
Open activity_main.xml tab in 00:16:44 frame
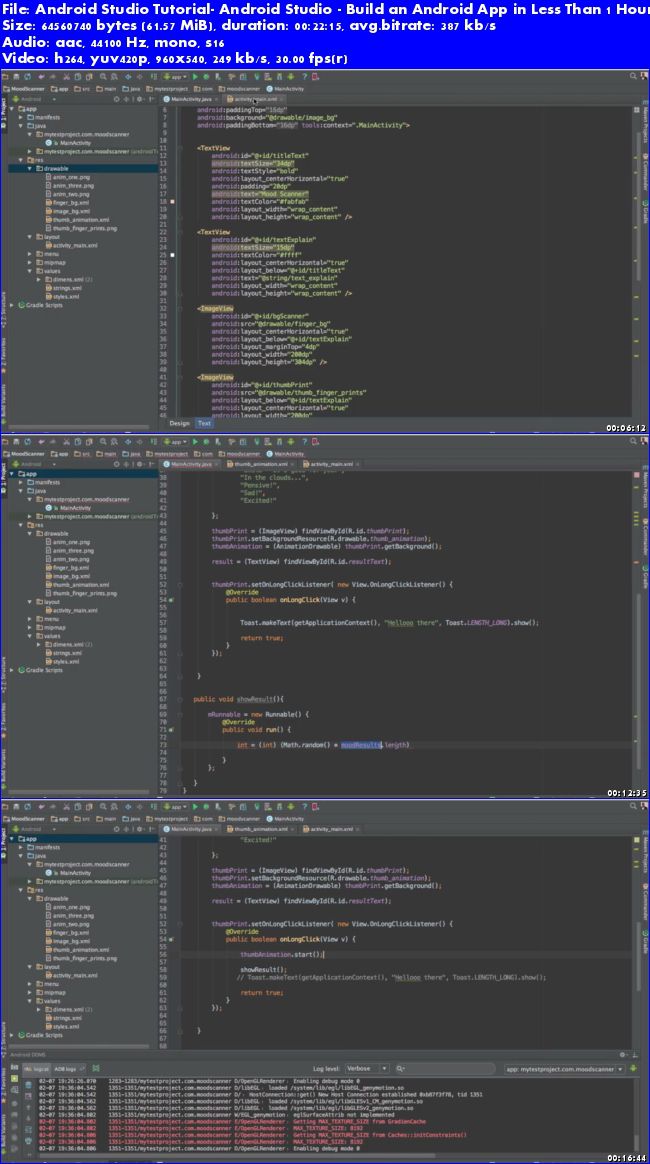tap(332, 828)
